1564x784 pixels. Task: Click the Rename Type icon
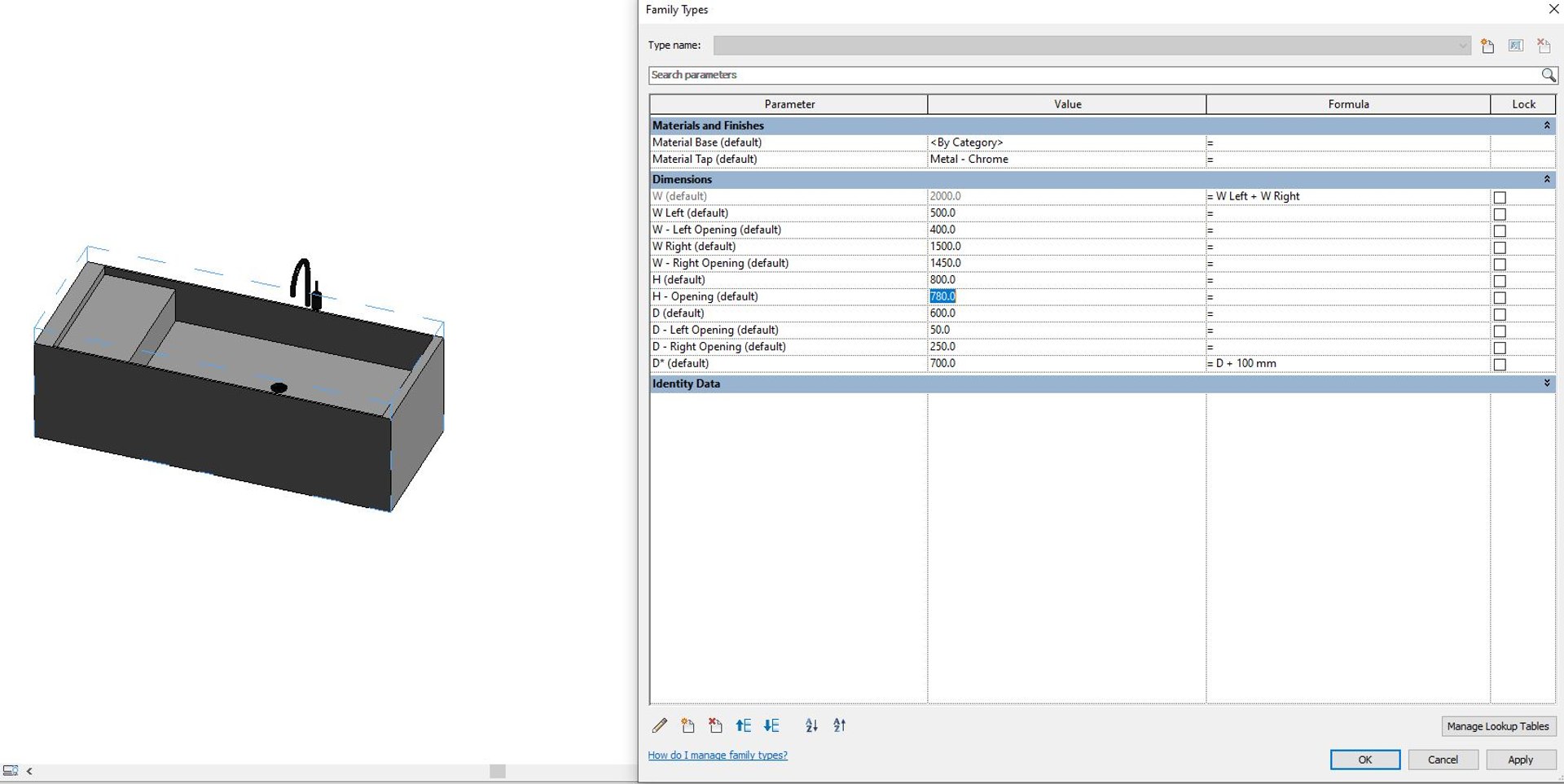coord(1515,46)
